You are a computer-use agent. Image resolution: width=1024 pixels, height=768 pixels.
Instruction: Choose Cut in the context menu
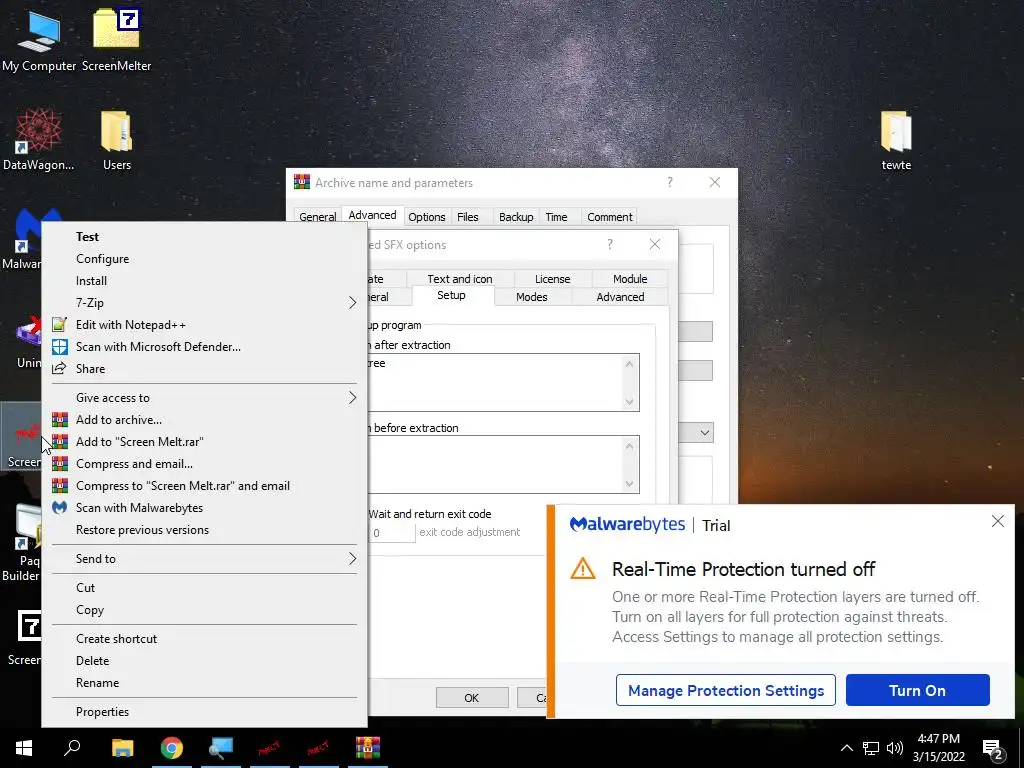tap(205, 588)
